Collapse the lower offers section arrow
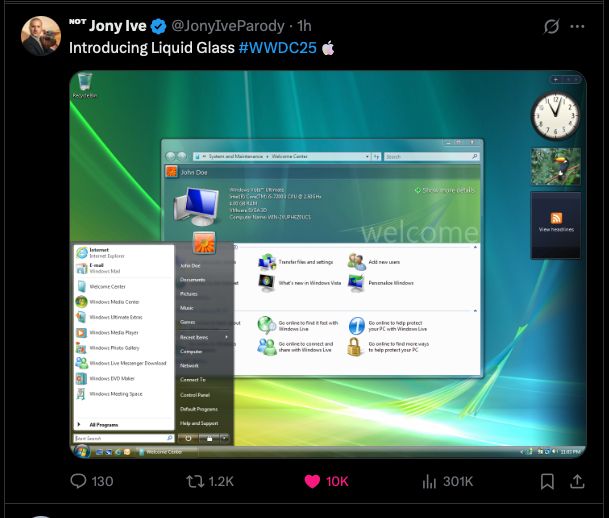The height and width of the screenshot is (518, 609). point(475,311)
